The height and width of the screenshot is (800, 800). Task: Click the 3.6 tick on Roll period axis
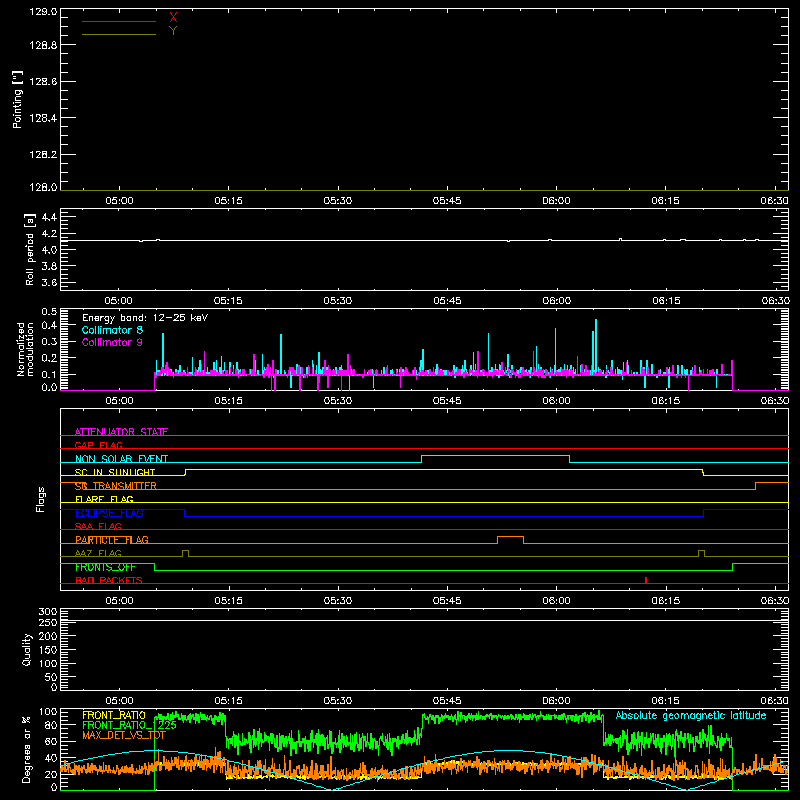coord(49,283)
